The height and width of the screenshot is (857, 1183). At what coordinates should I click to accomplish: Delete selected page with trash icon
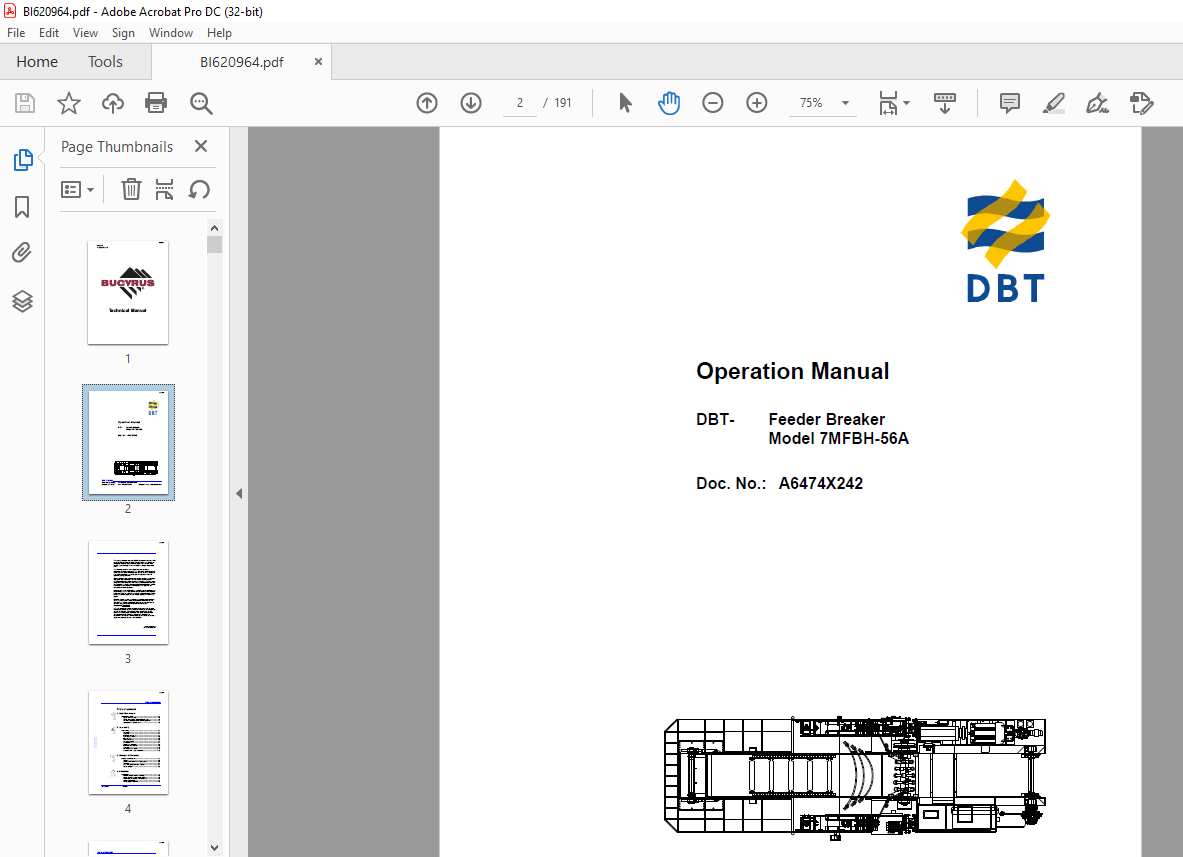coord(131,189)
